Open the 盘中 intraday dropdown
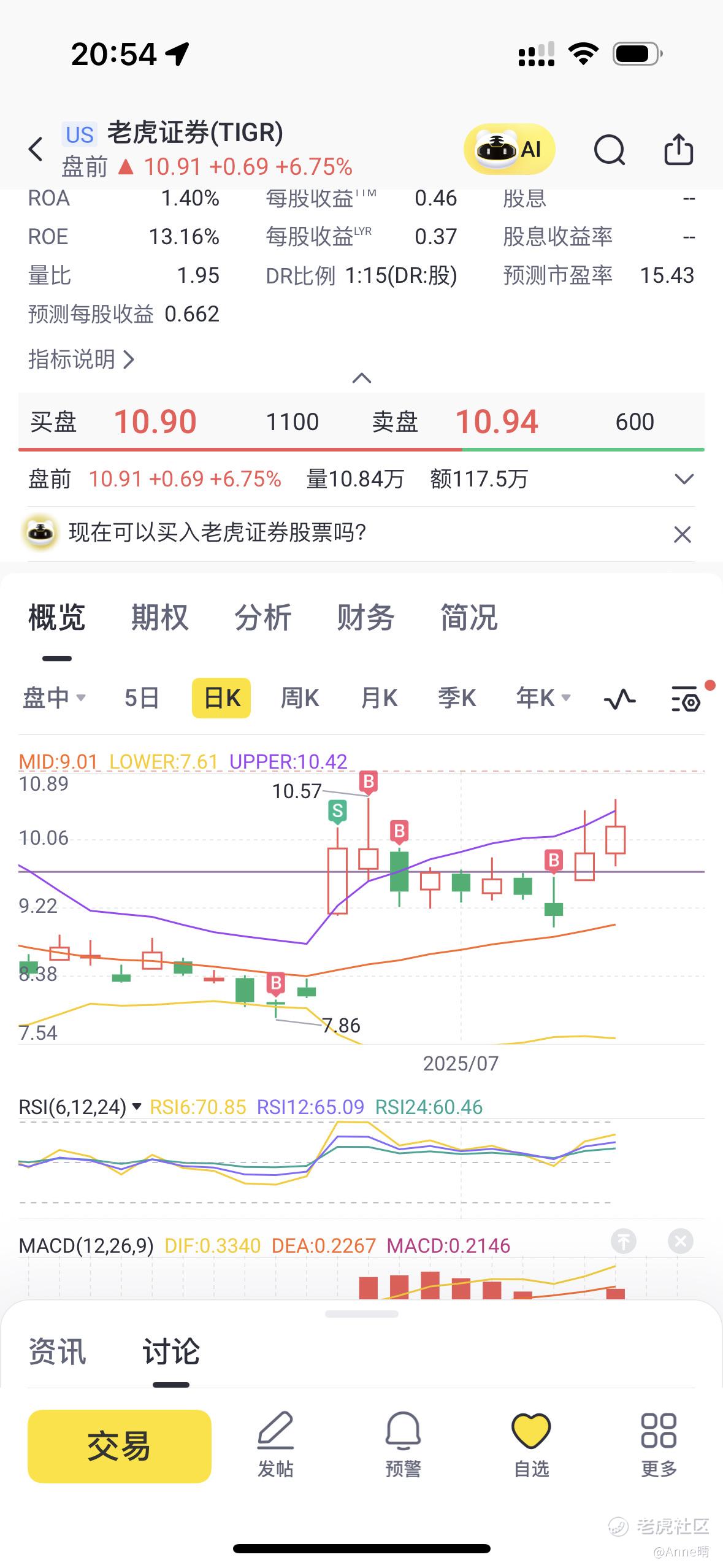The image size is (723, 1568). (54, 698)
